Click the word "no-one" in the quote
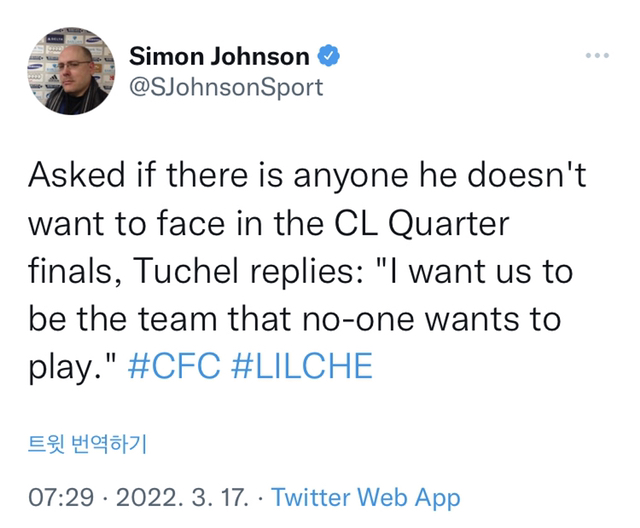 (380, 320)
